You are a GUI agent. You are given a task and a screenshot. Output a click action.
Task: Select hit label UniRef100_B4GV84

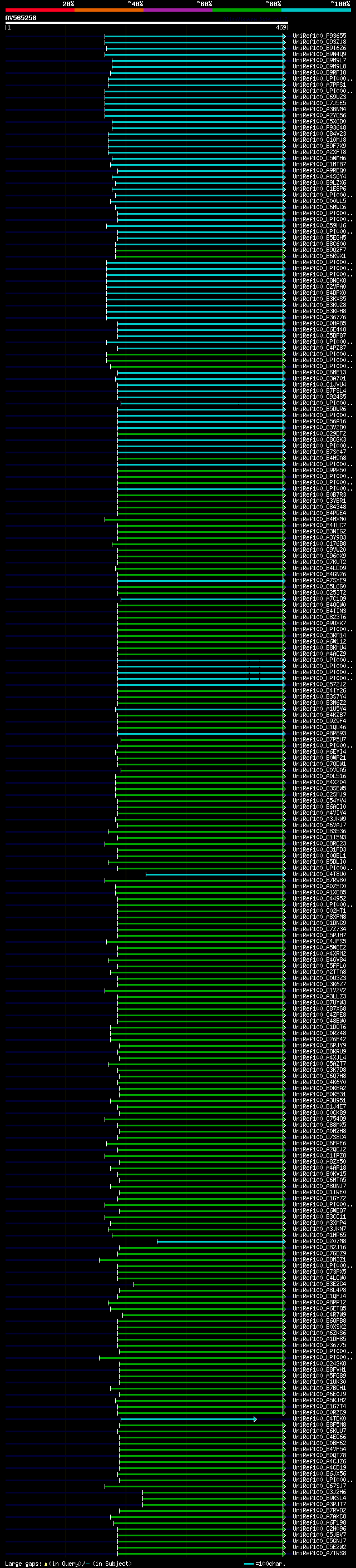319,960
